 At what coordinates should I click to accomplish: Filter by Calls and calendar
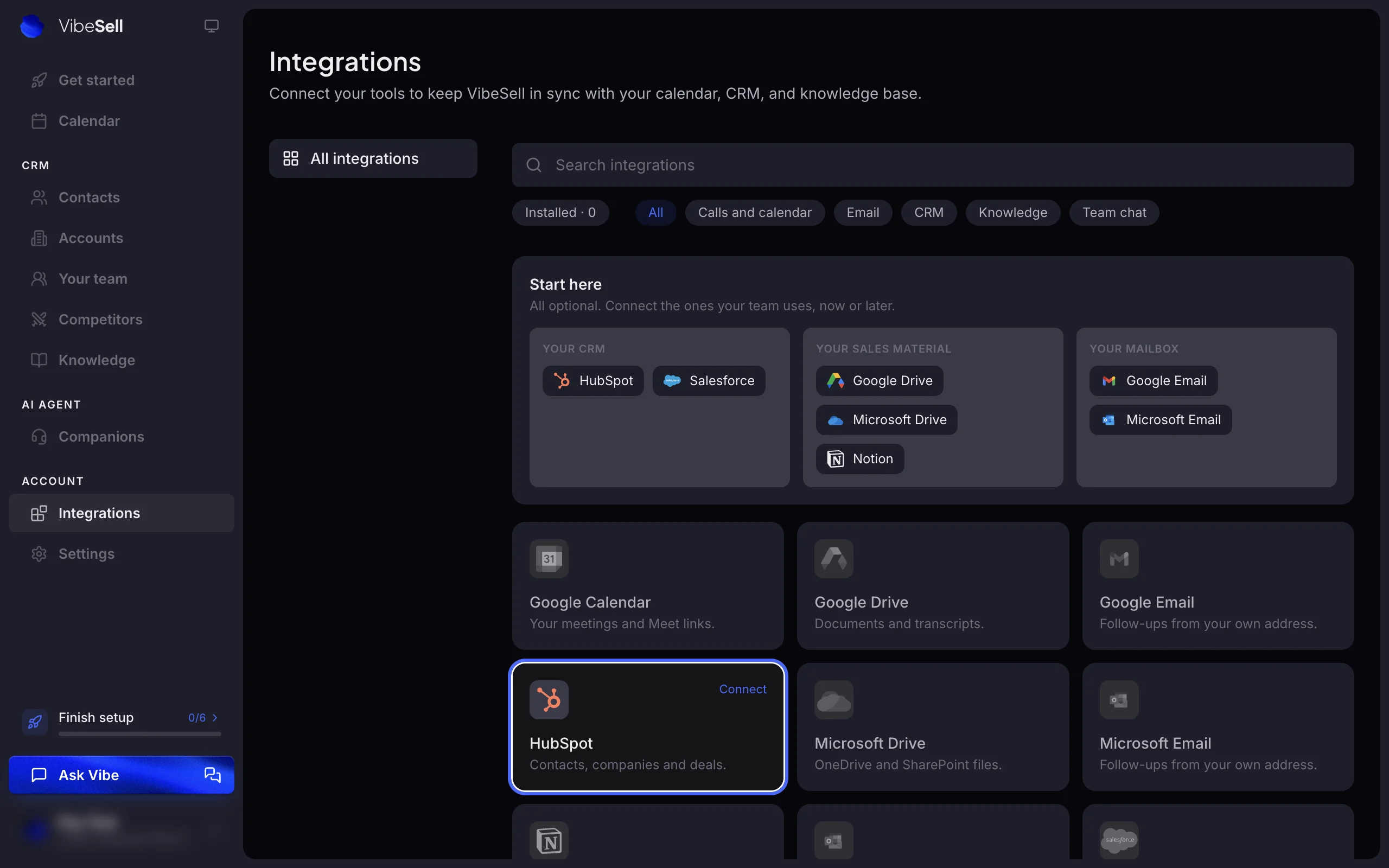pyautogui.click(x=755, y=213)
